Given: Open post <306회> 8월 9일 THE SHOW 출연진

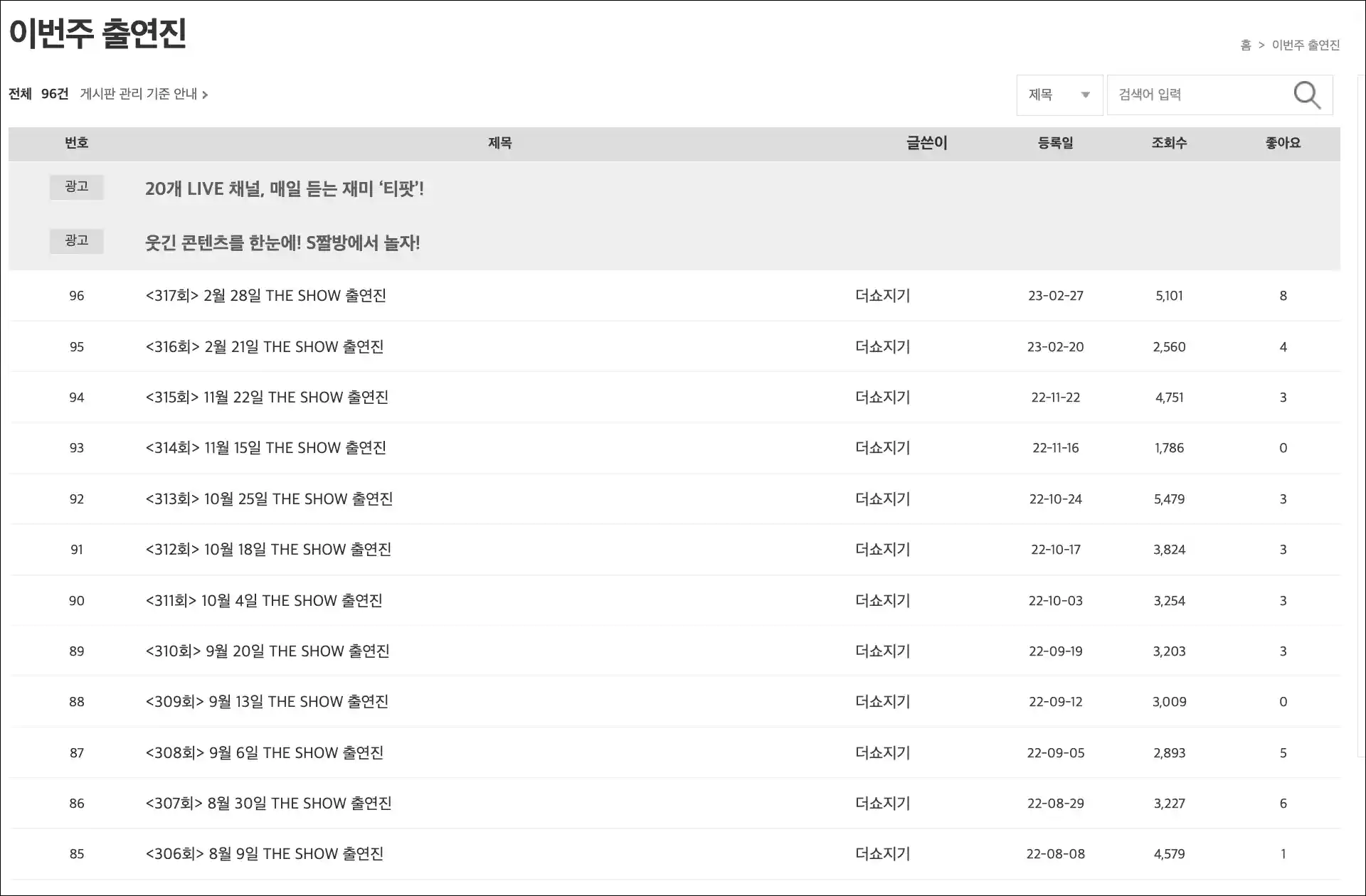Looking at the screenshot, I should coord(264,853).
